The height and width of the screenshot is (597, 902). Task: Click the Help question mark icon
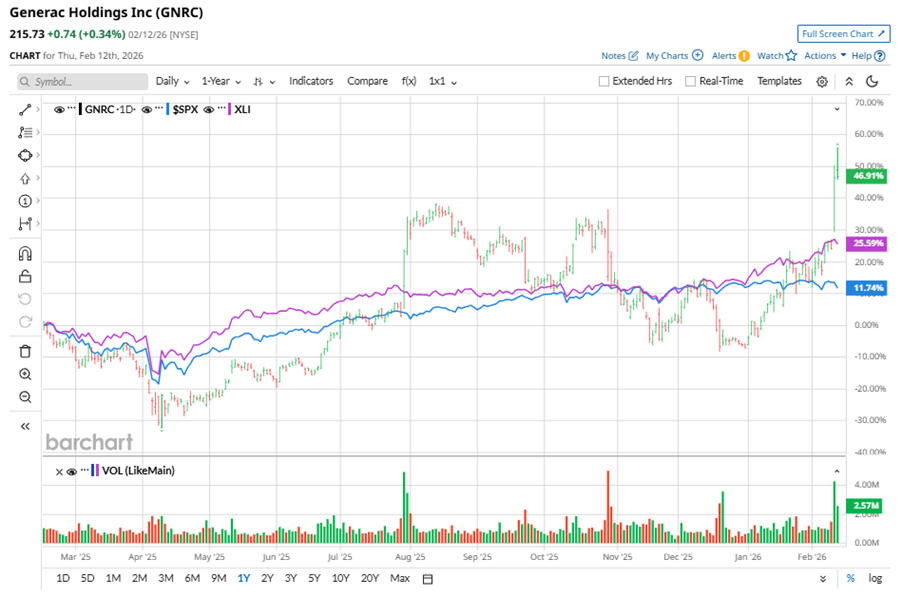pyautogui.click(x=880, y=56)
